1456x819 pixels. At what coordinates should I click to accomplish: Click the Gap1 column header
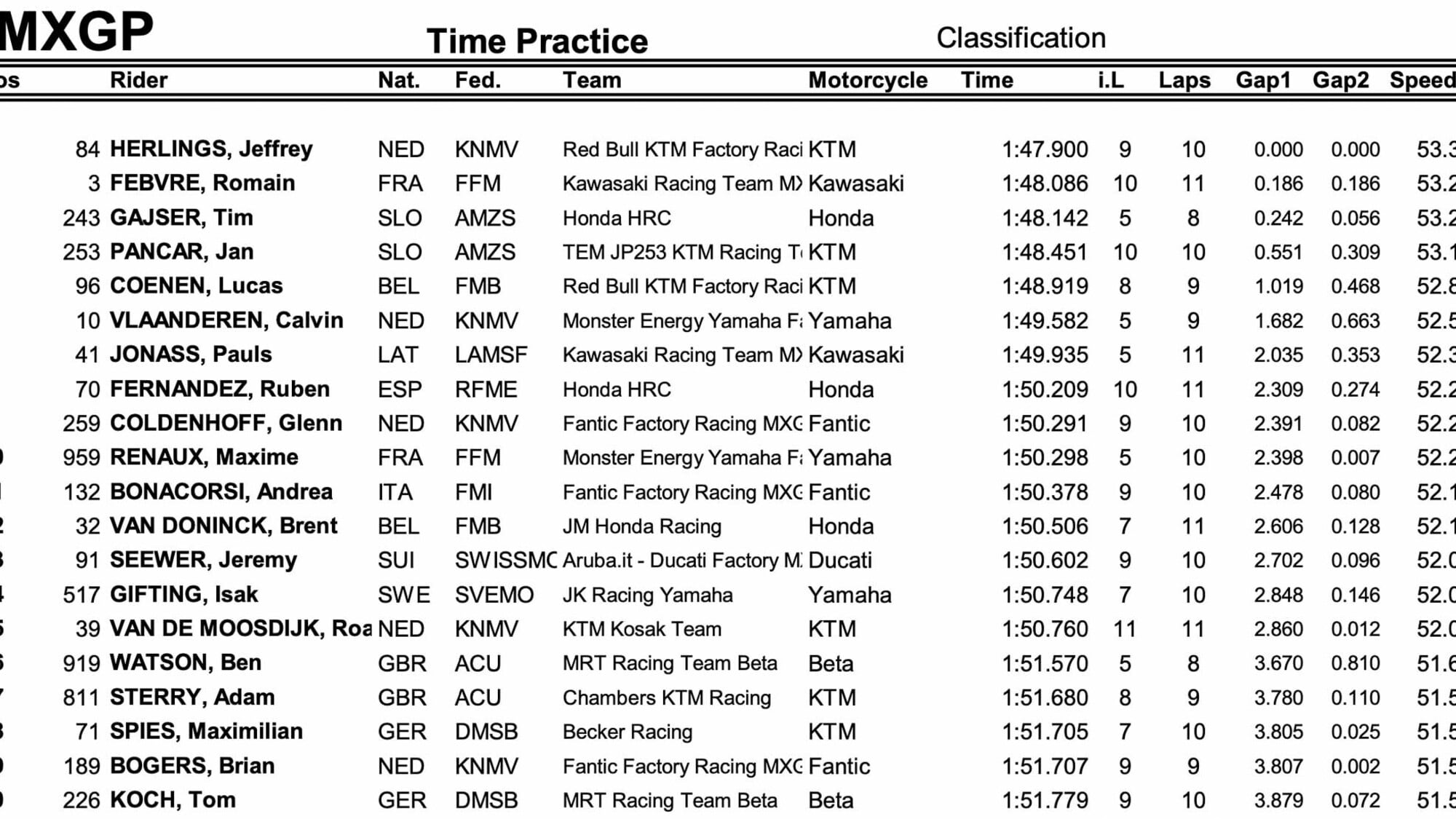click(1263, 80)
